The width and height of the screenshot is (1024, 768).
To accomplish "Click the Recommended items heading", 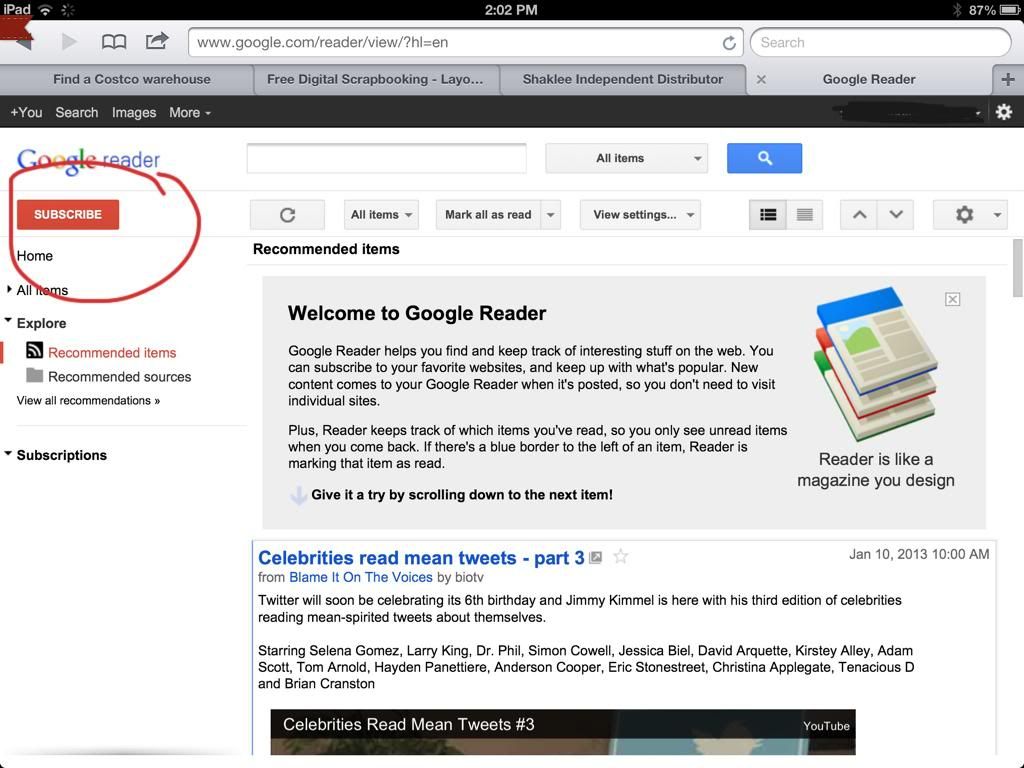I will pyautogui.click(x=326, y=249).
